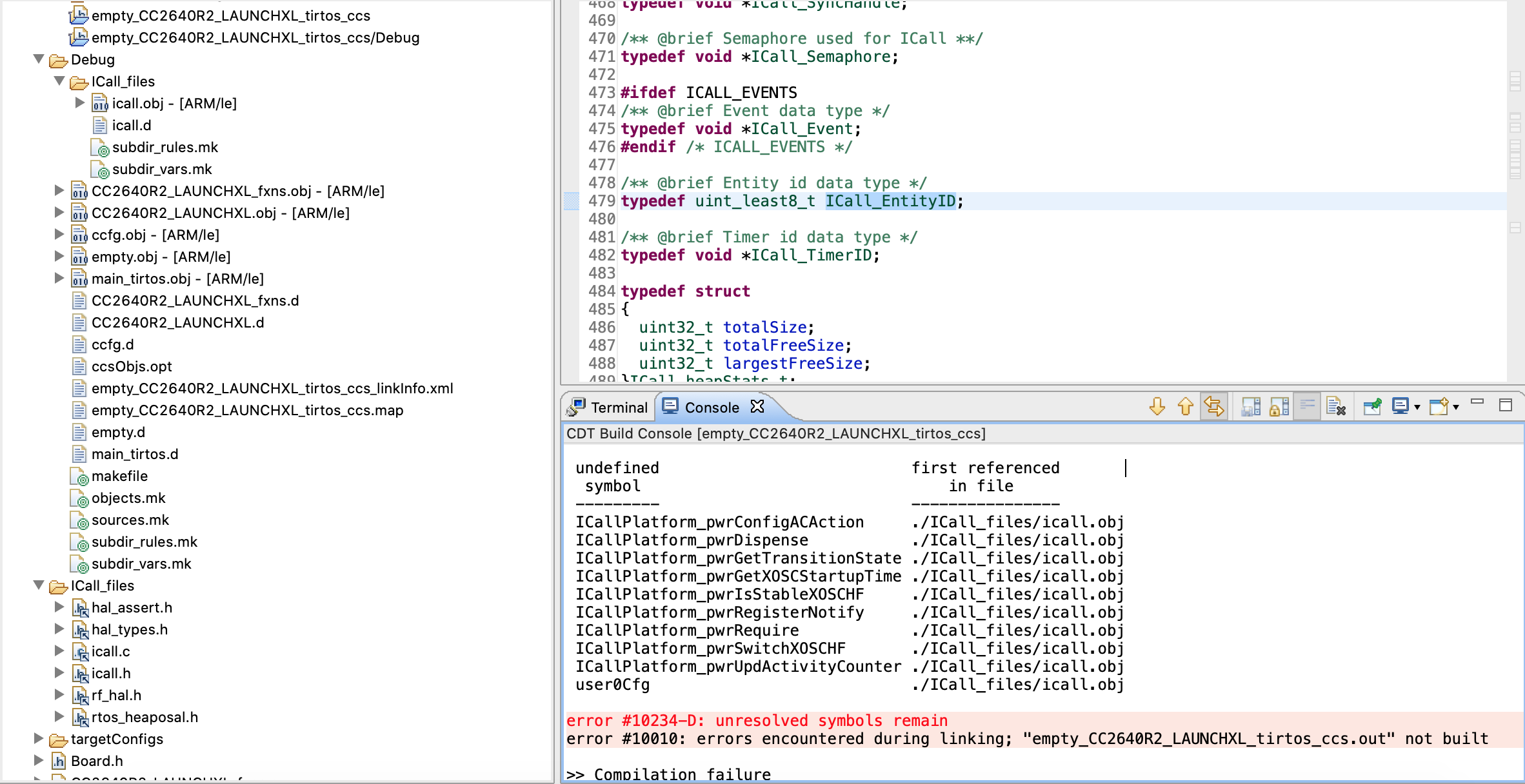Close the Console tab with X
Viewport: 1525px width, 784px height.
point(757,407)
